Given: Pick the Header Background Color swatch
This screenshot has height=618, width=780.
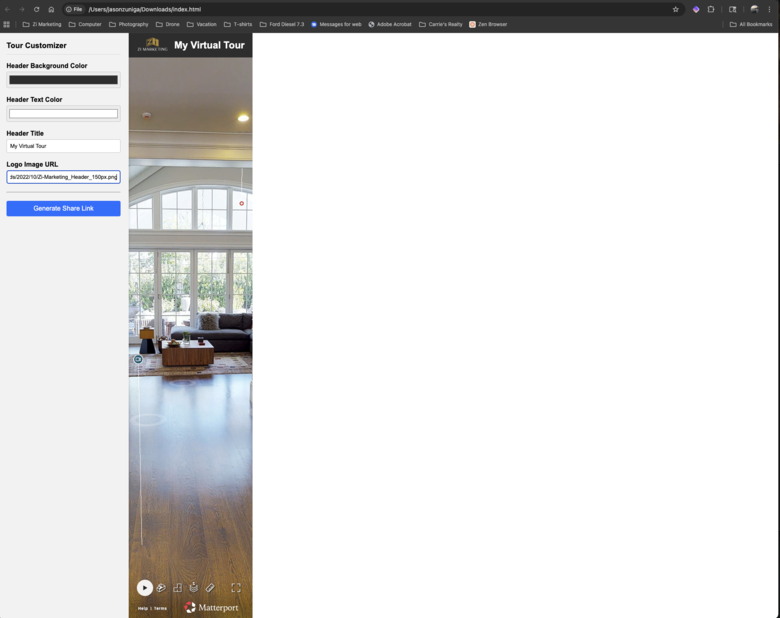Looking at the screenshot, I should pos(63,80).
